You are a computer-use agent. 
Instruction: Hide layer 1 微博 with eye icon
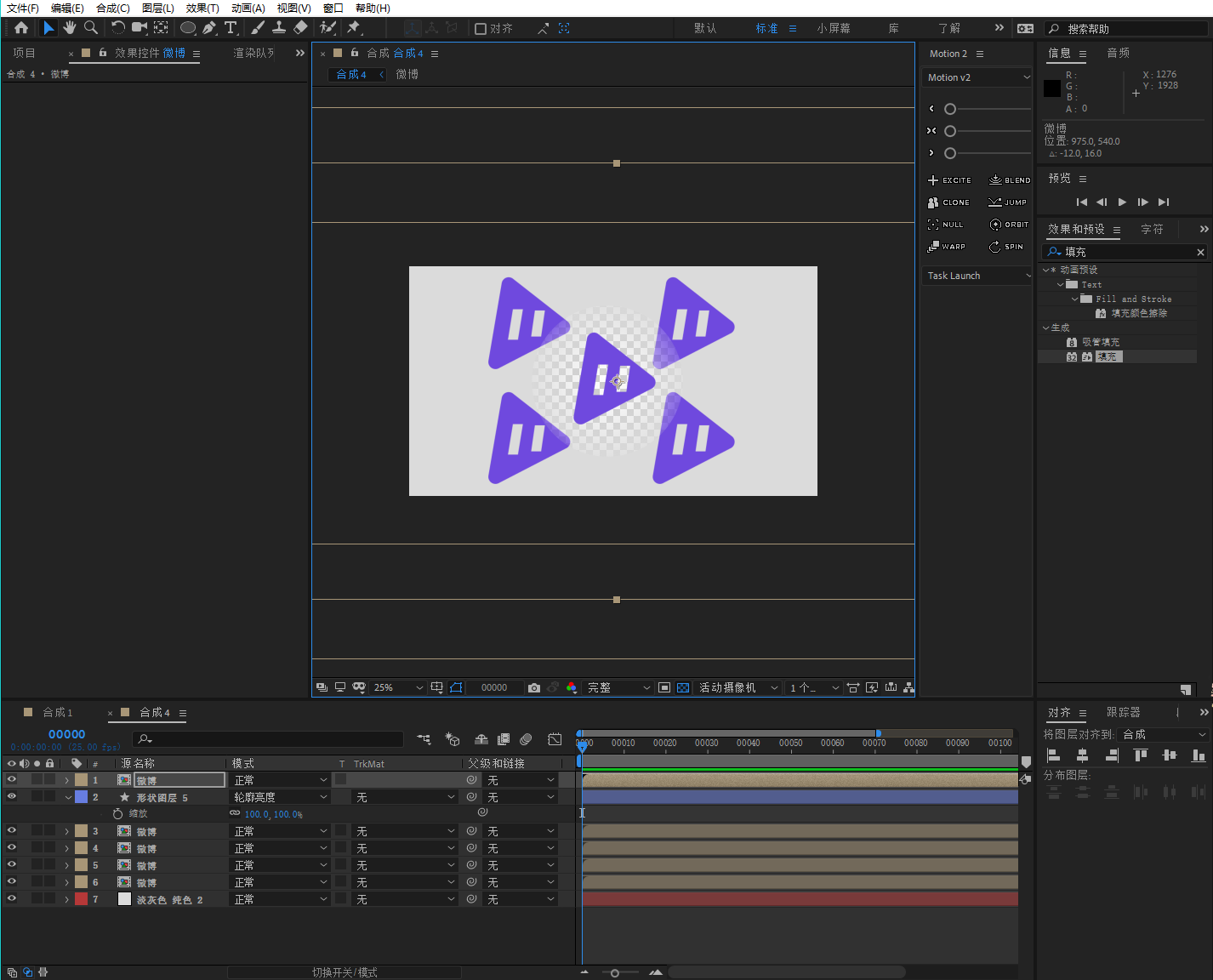click(x=12, y=779)
